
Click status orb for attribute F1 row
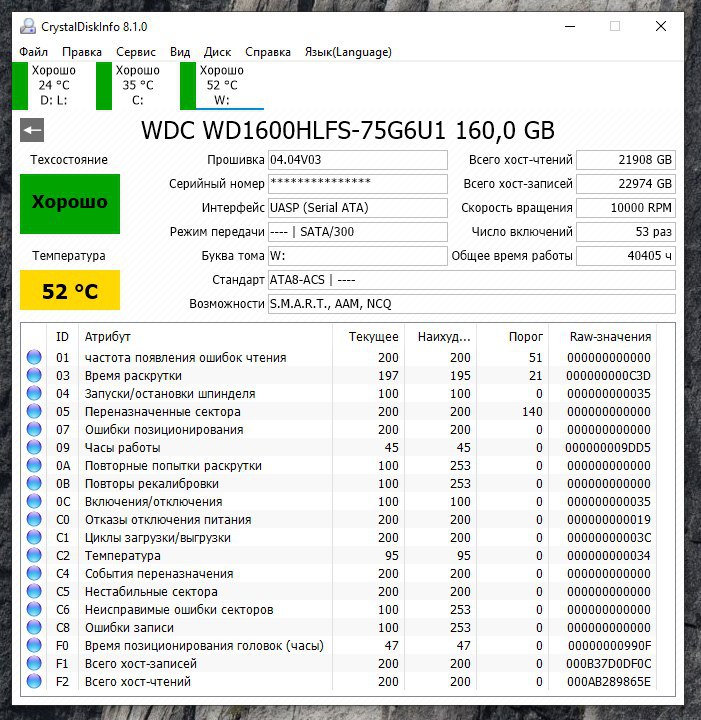(x=34, y=663)
